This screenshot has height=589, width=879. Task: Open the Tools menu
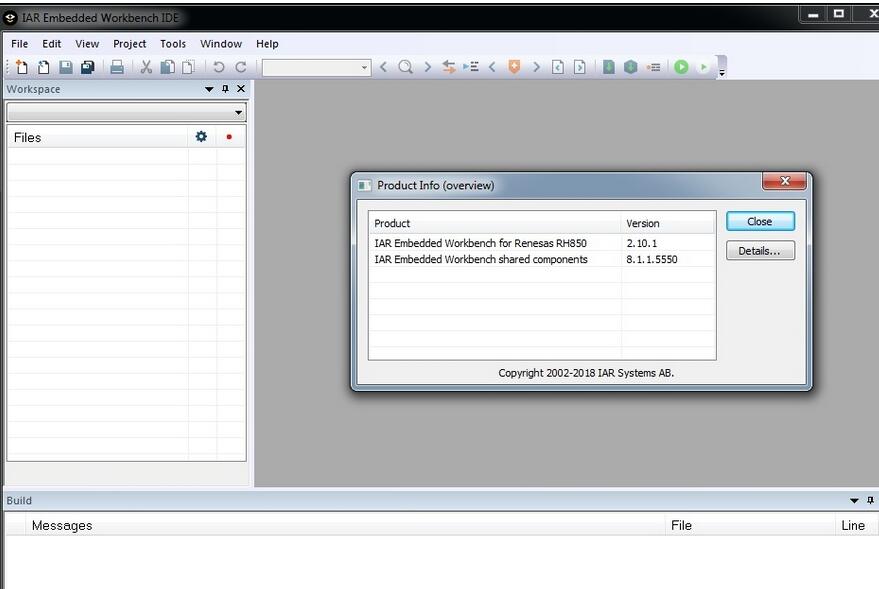[173, 44]
